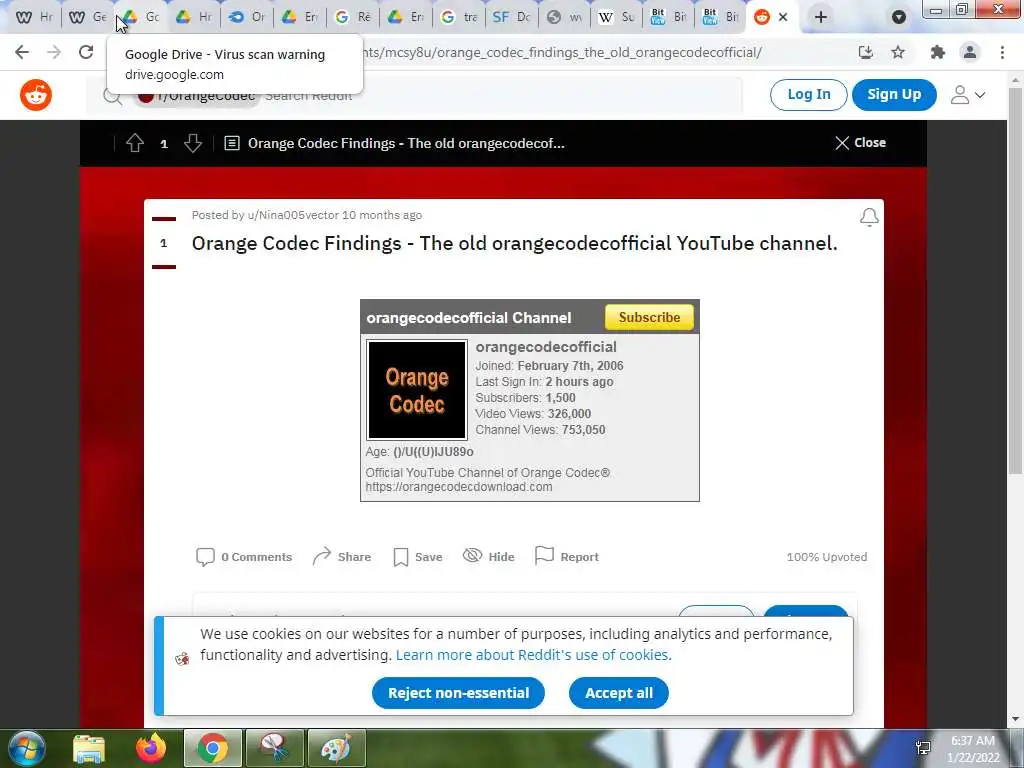The height and width of the screenshot is (768, 1024).
Task: Report this post
Action: pos(567,556)
